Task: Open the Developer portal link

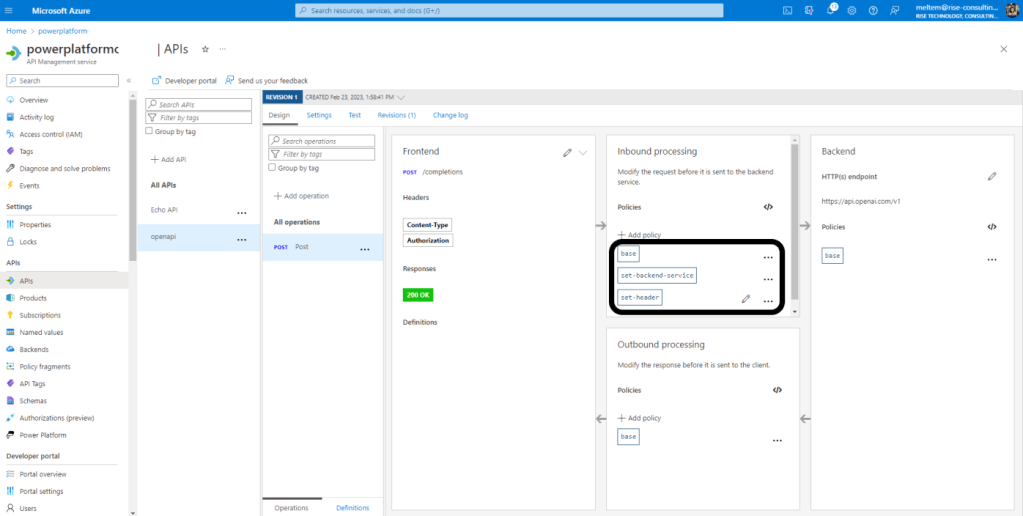Action: coord(184,80)
